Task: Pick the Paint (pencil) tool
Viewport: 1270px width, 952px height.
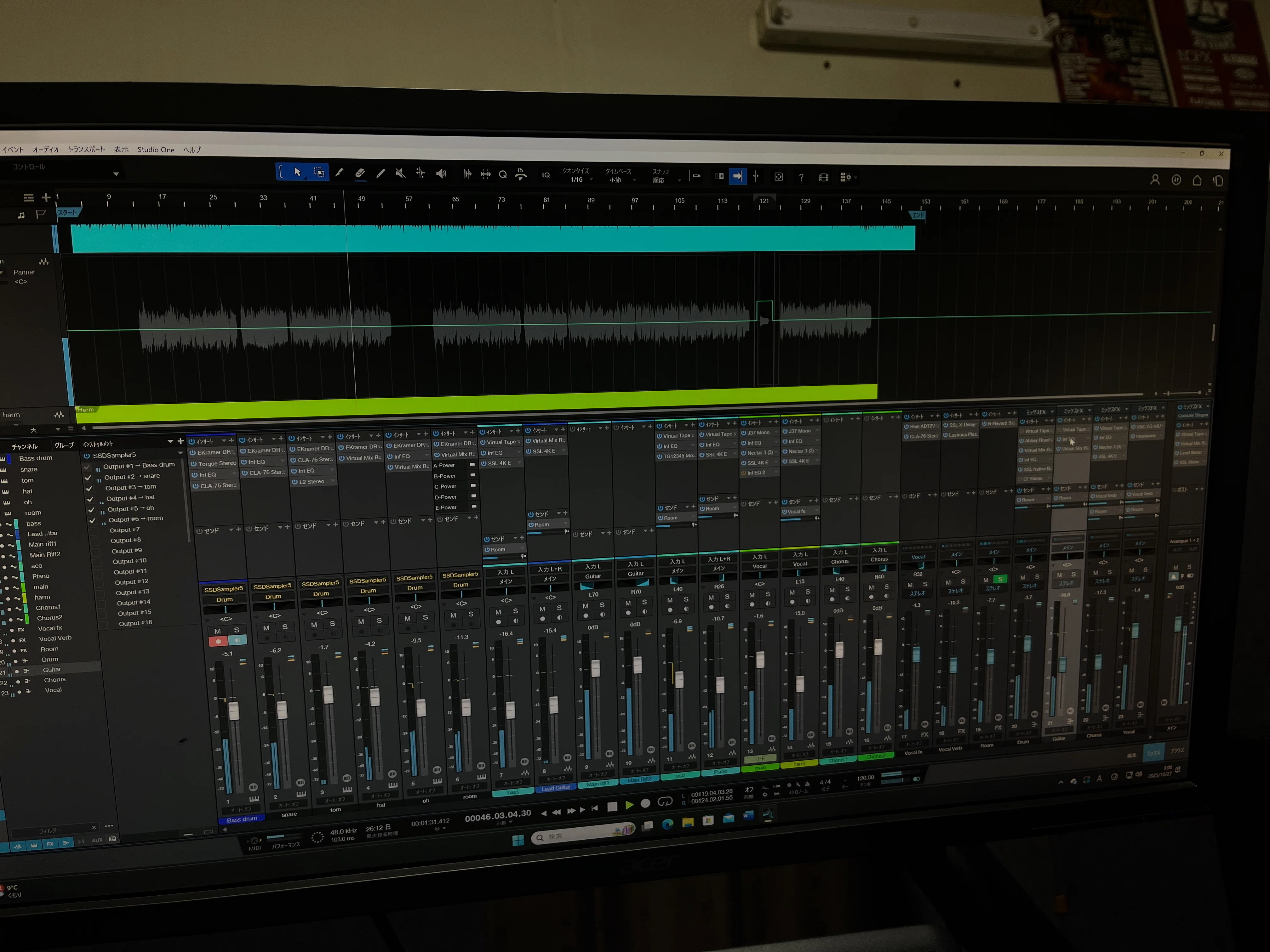Action: tap(380, 173)
